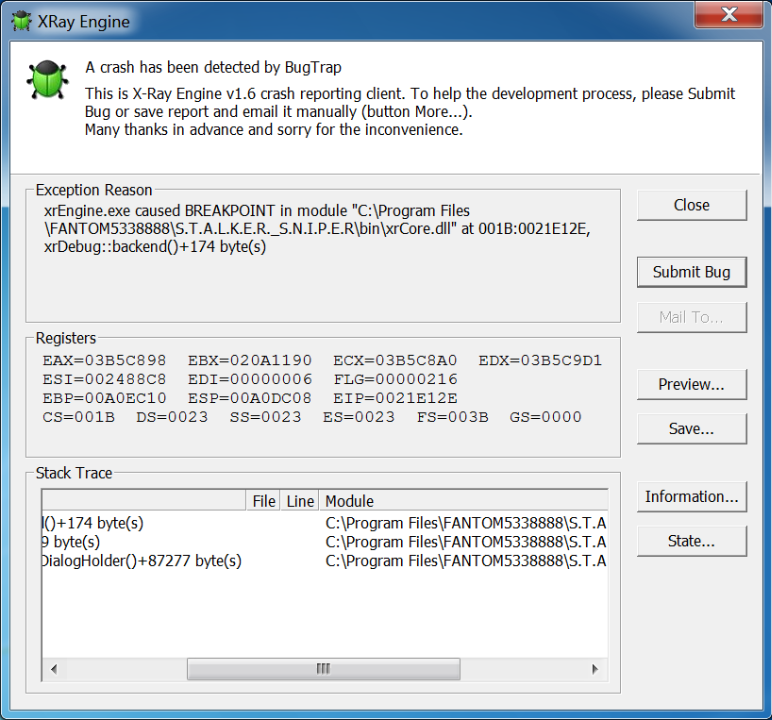This screenshot has width=772, height=720.
Task: Click the Mail To... button
Action: [691, 317]
